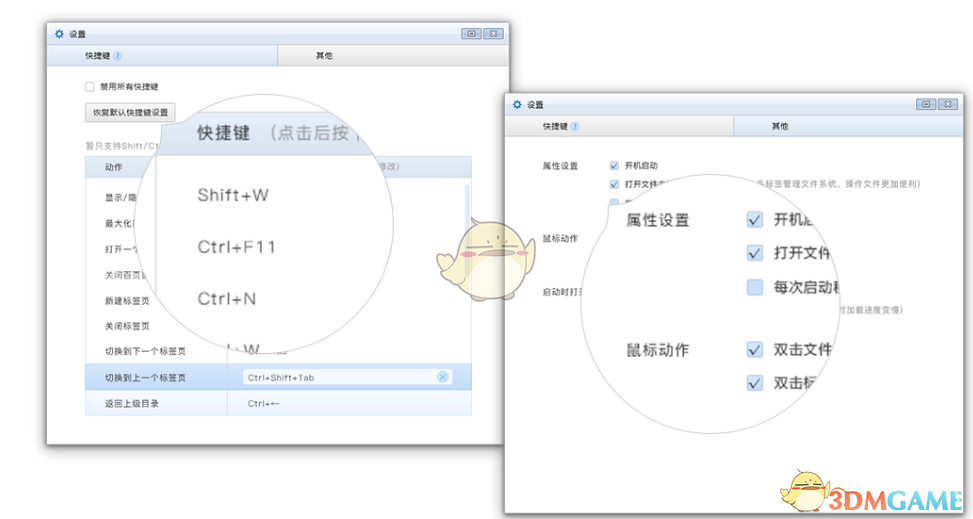
Task: Click gear icon in right 设置 window title
Action: point(517,105)
